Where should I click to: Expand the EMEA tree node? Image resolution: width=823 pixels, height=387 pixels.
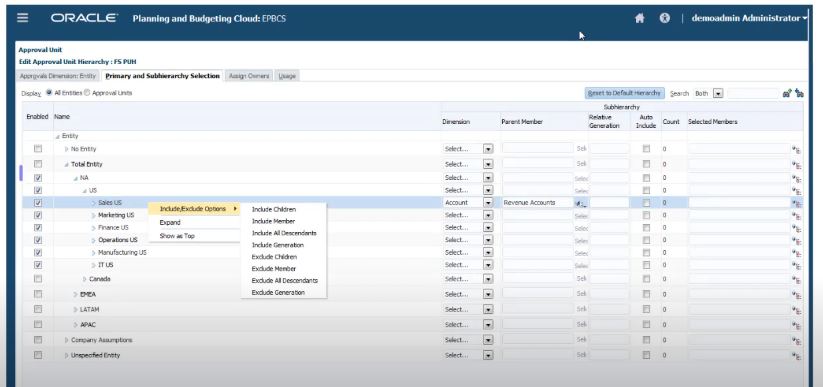tap(76, 295)
